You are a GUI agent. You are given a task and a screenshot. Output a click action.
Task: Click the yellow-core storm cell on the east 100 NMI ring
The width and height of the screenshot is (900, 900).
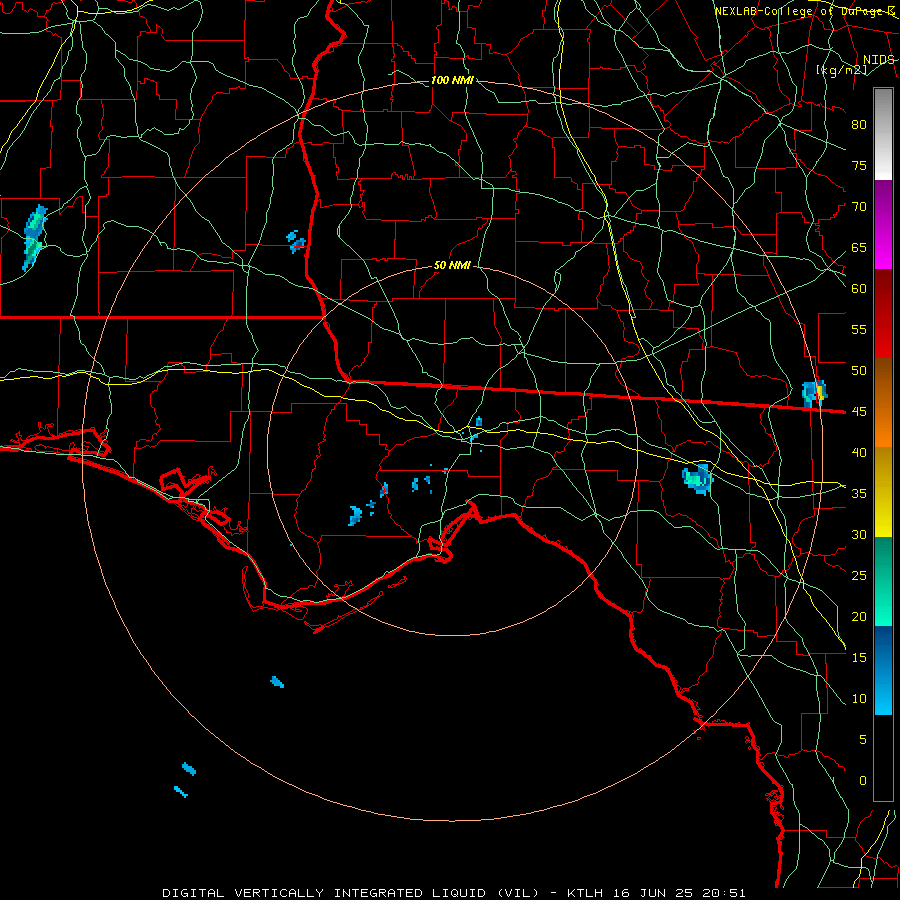point(814,393)
